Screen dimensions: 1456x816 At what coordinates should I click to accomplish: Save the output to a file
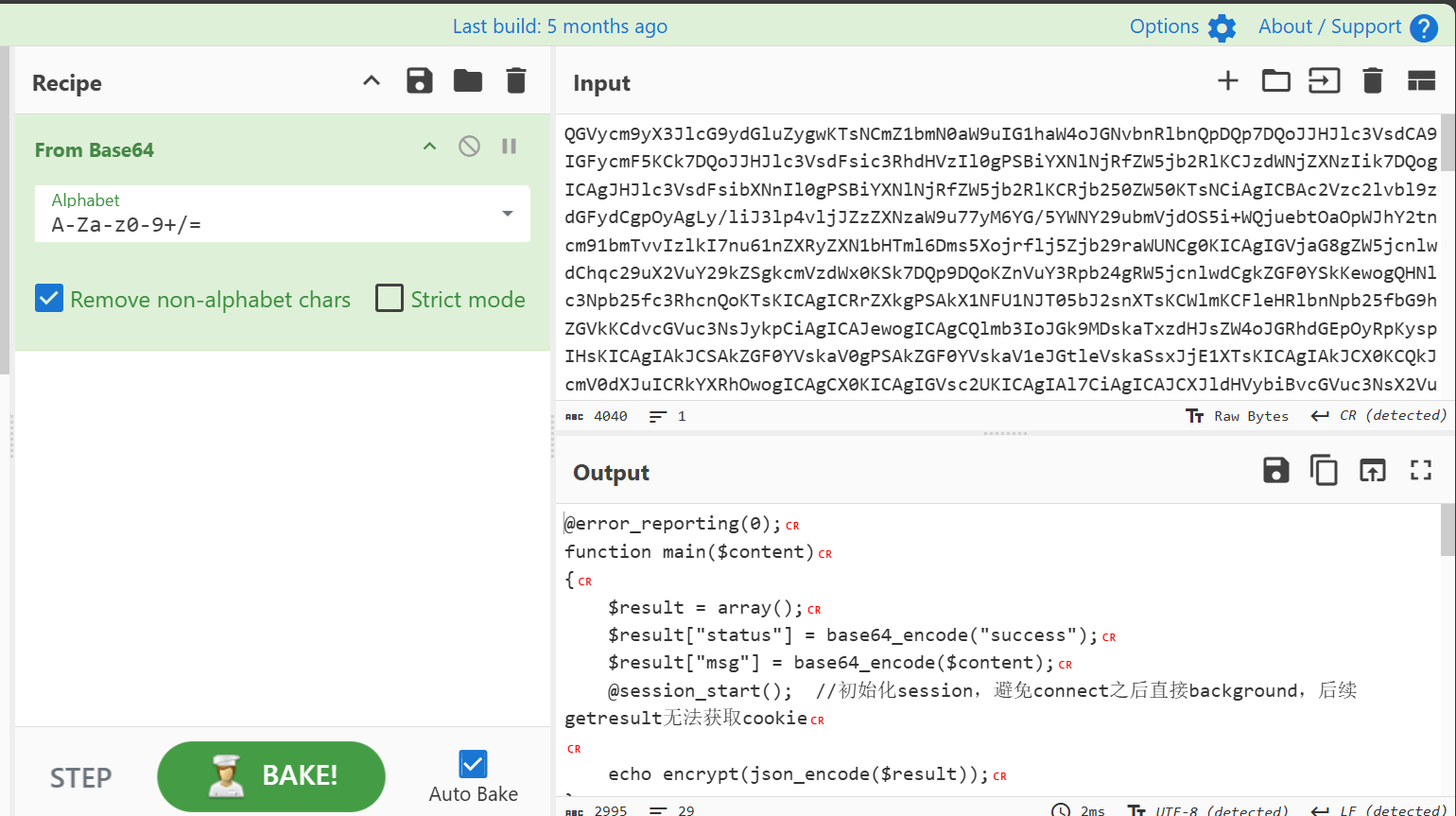click(x=1275, y=470)
